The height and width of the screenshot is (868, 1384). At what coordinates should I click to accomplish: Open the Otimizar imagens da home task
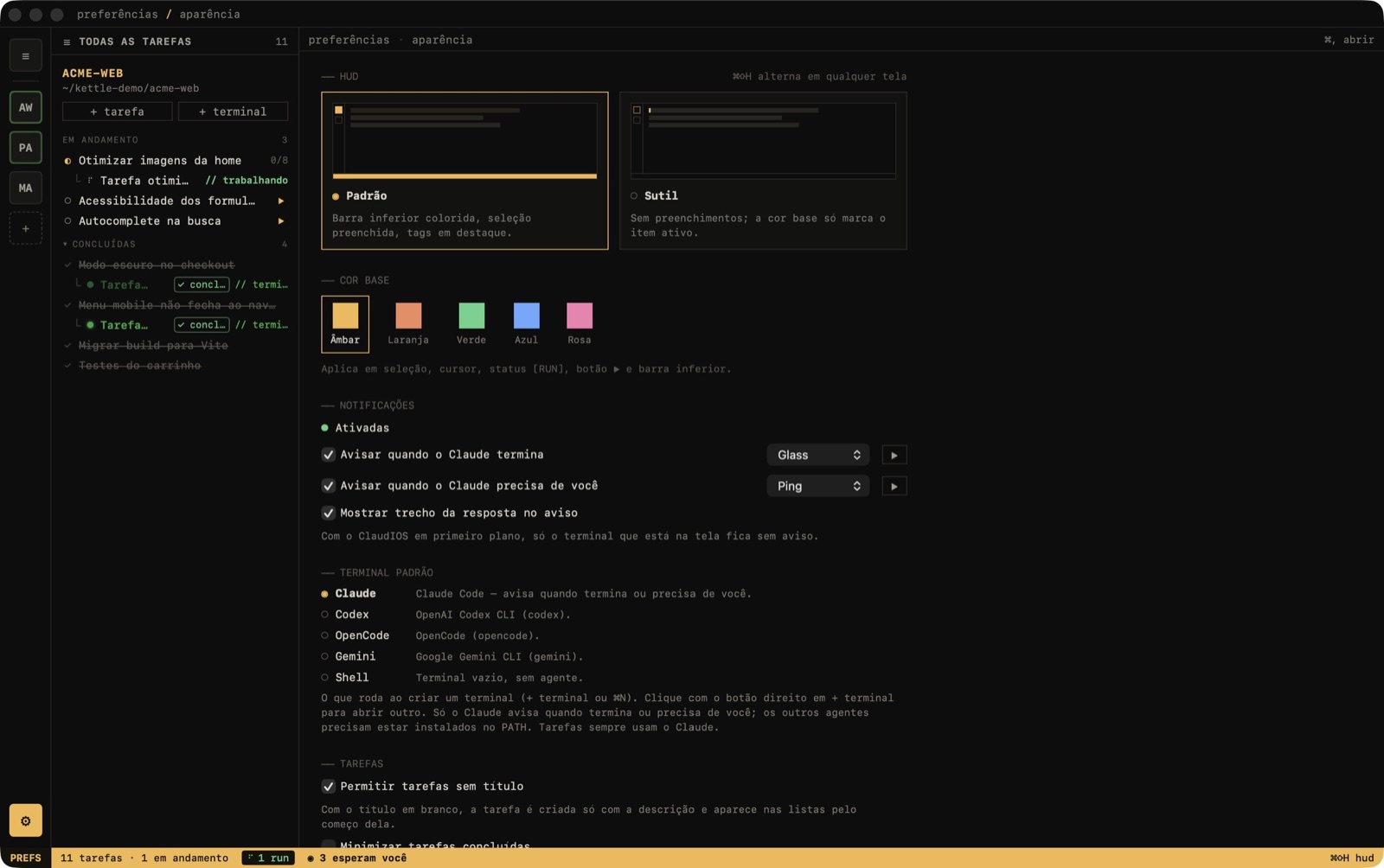tap(176, 161)
